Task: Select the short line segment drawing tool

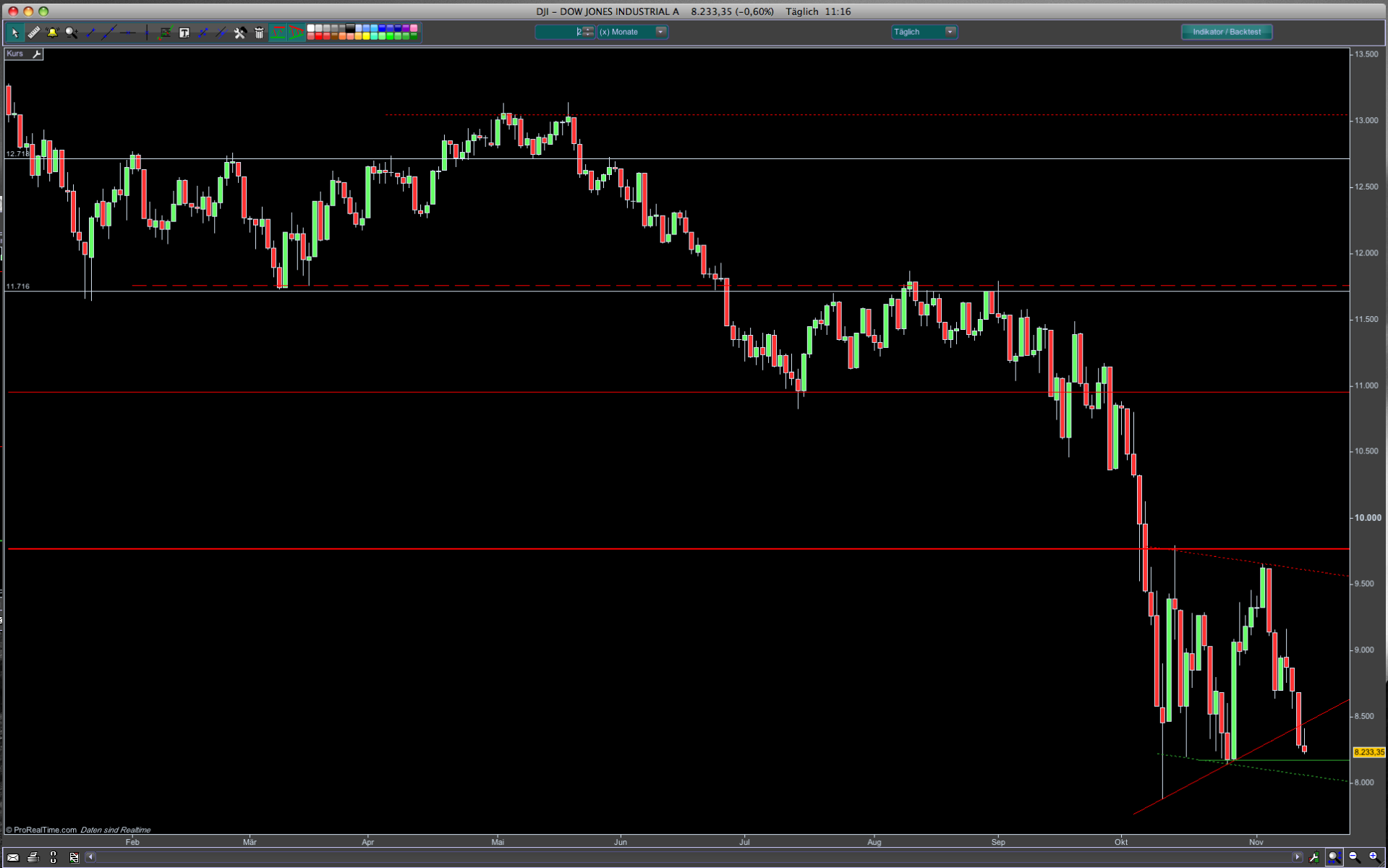Action: (x=90, y=33)
